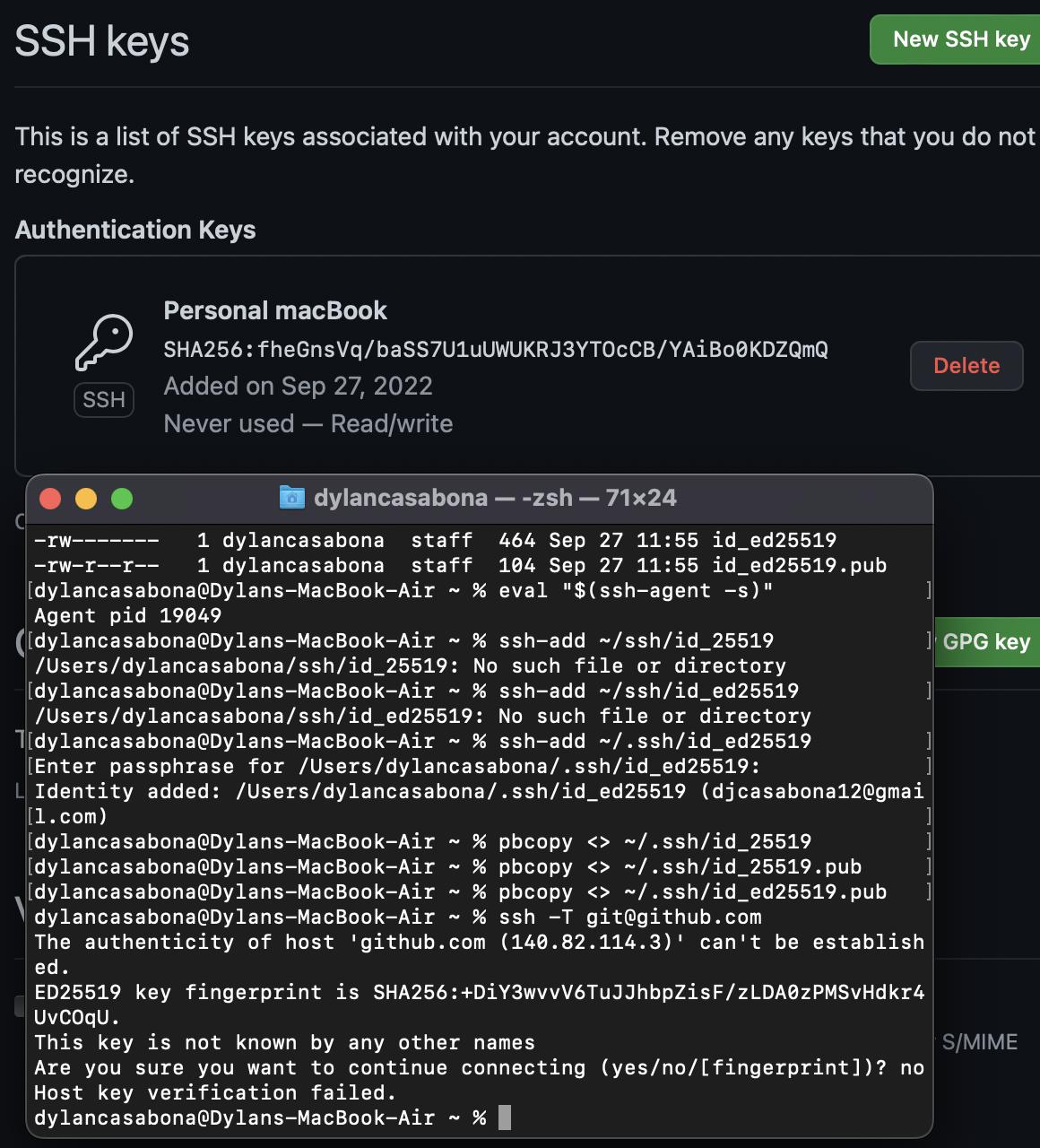Screen dimensions: 1040x1148
Task: Click the partially hidden GPG key button
Action: tap(985, 642)
